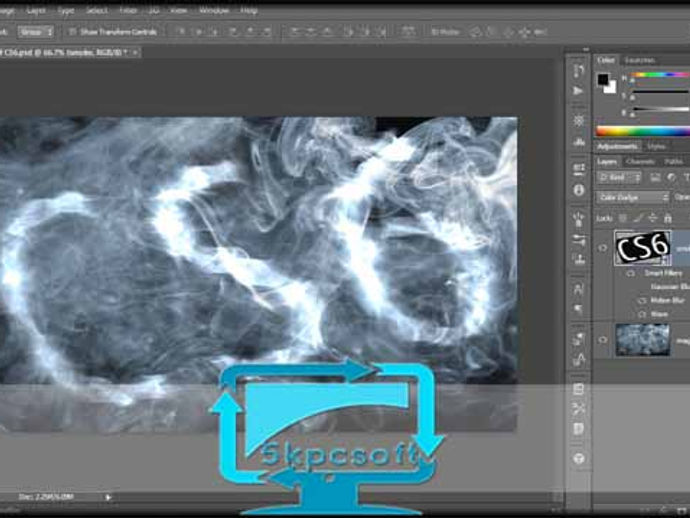Toggle Lock transparent pixels

pos(623,218)
